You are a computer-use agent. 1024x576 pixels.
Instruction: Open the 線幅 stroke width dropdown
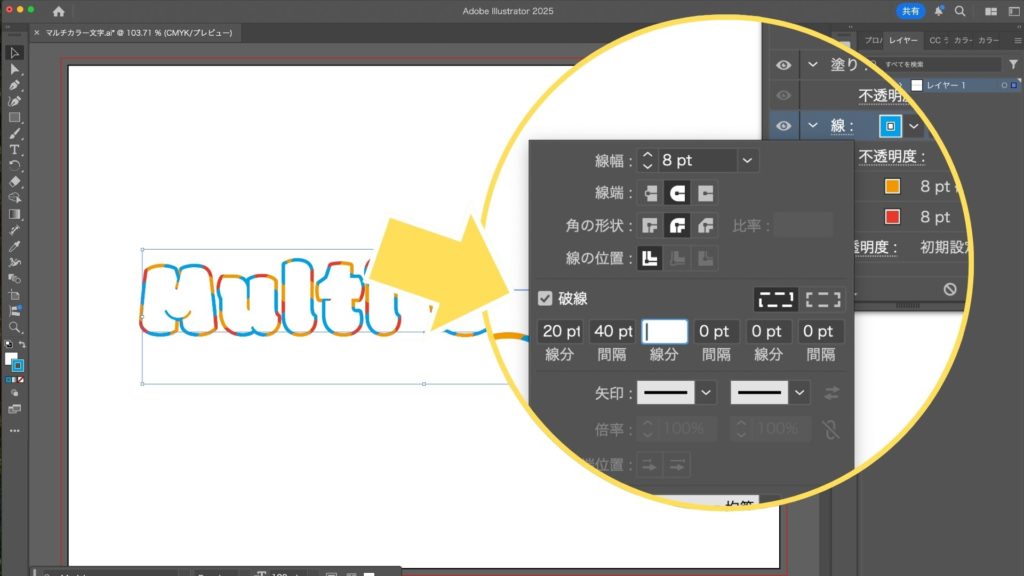pos(748,160)
